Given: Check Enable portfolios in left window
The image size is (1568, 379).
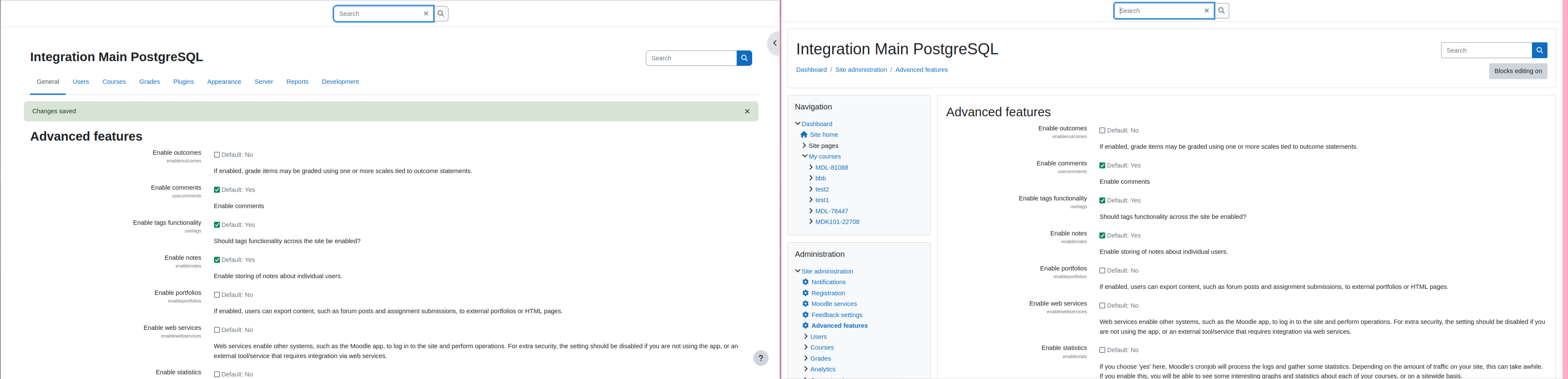Looking at the screenshot, I should pyautogui.click(x=217, y=295).
